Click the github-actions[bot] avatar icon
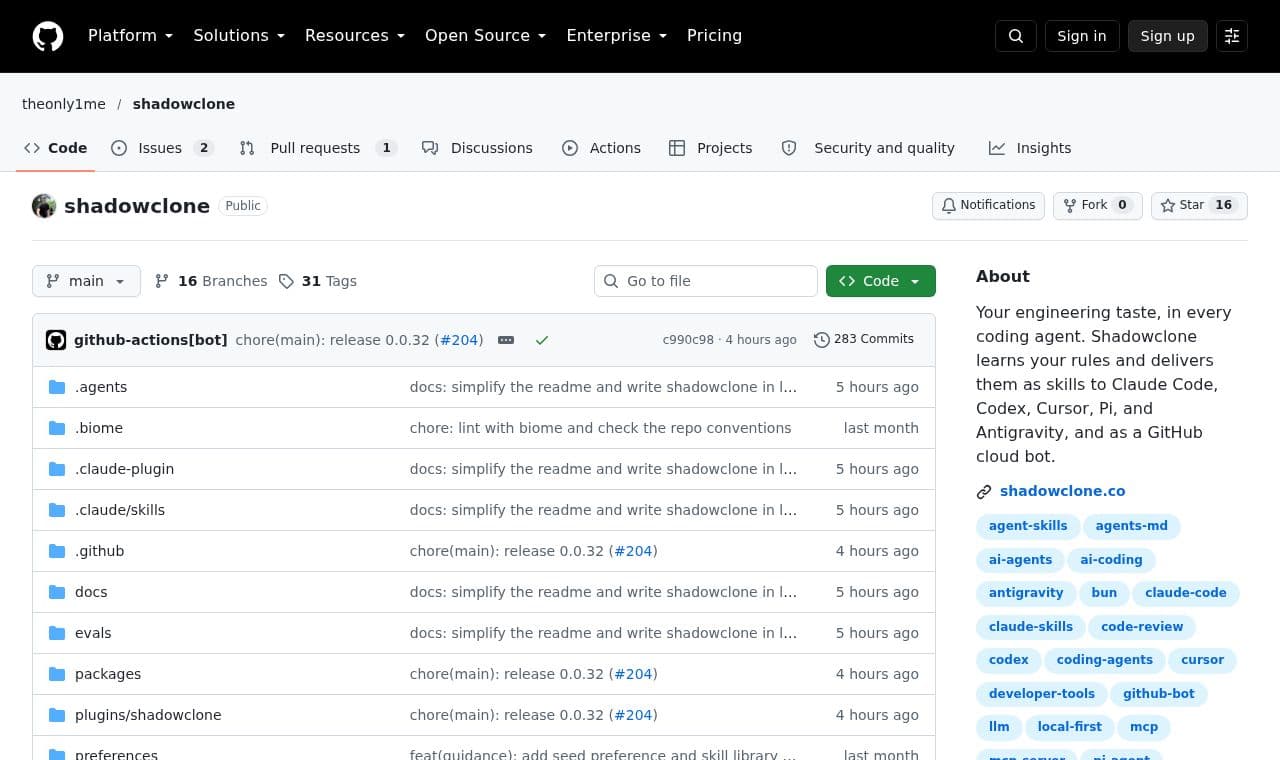Viewport: 1280px width, 760px height. click(56, 340)
